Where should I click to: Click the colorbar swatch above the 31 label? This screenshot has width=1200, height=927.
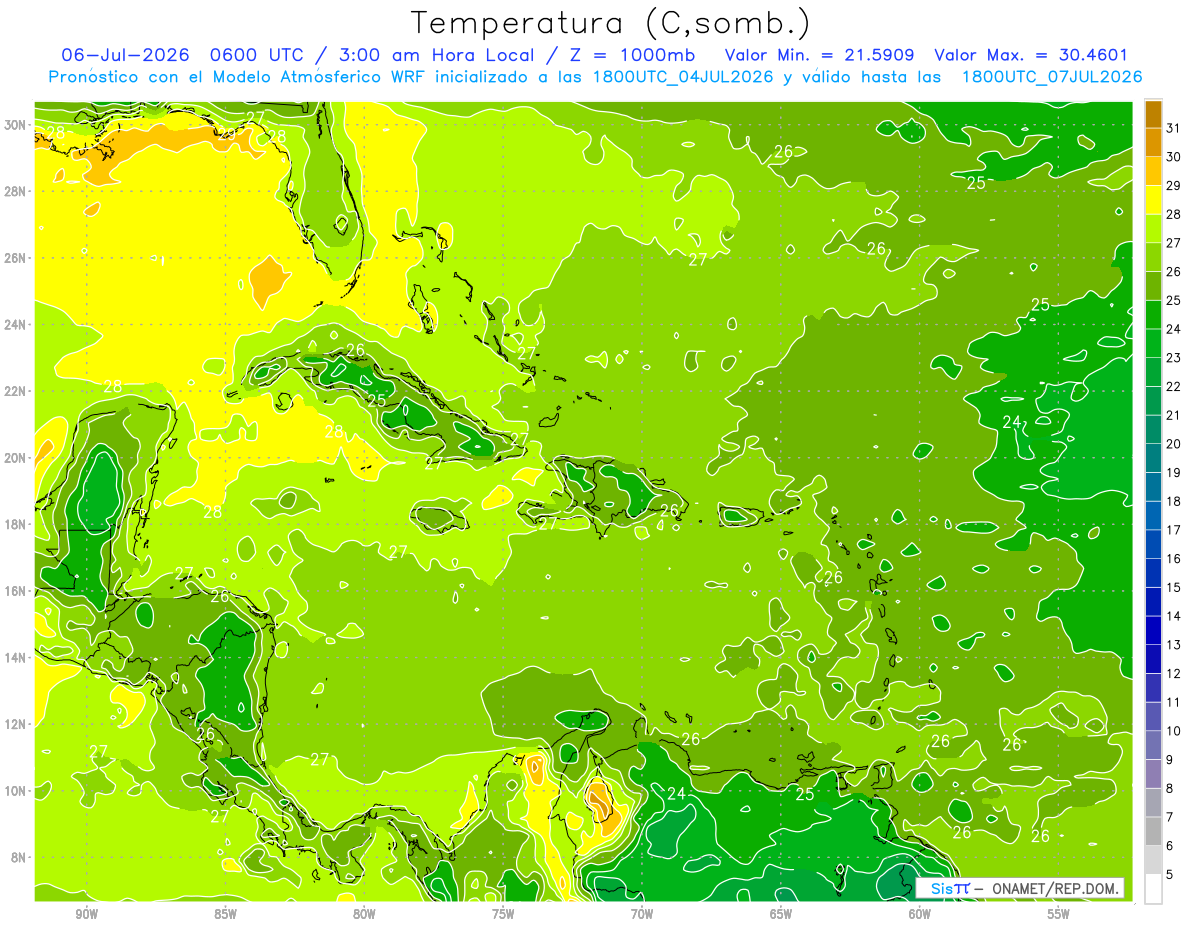click(1153, 114)
